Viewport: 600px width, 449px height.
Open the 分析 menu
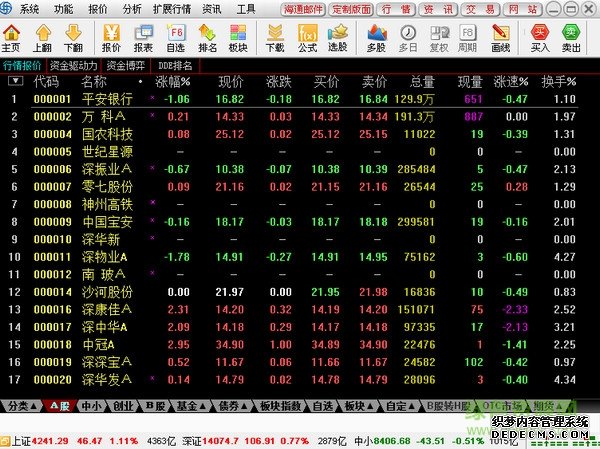tap(132, 9)
